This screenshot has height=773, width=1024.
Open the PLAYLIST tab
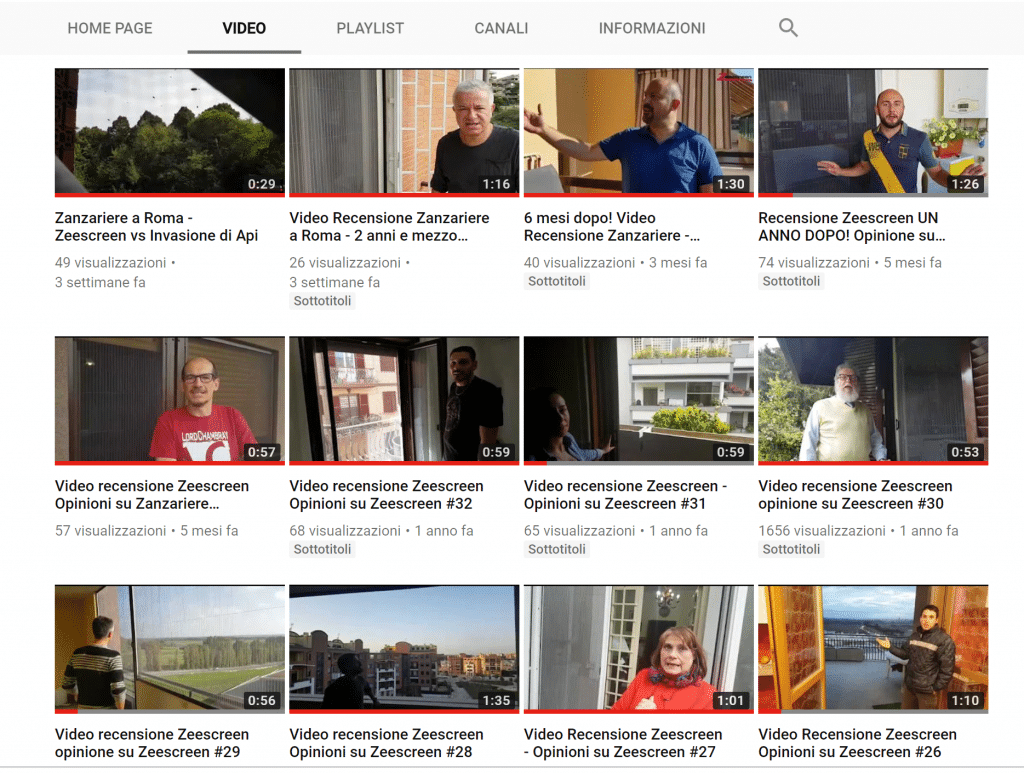pyautogui.click(x=370, y=28)
